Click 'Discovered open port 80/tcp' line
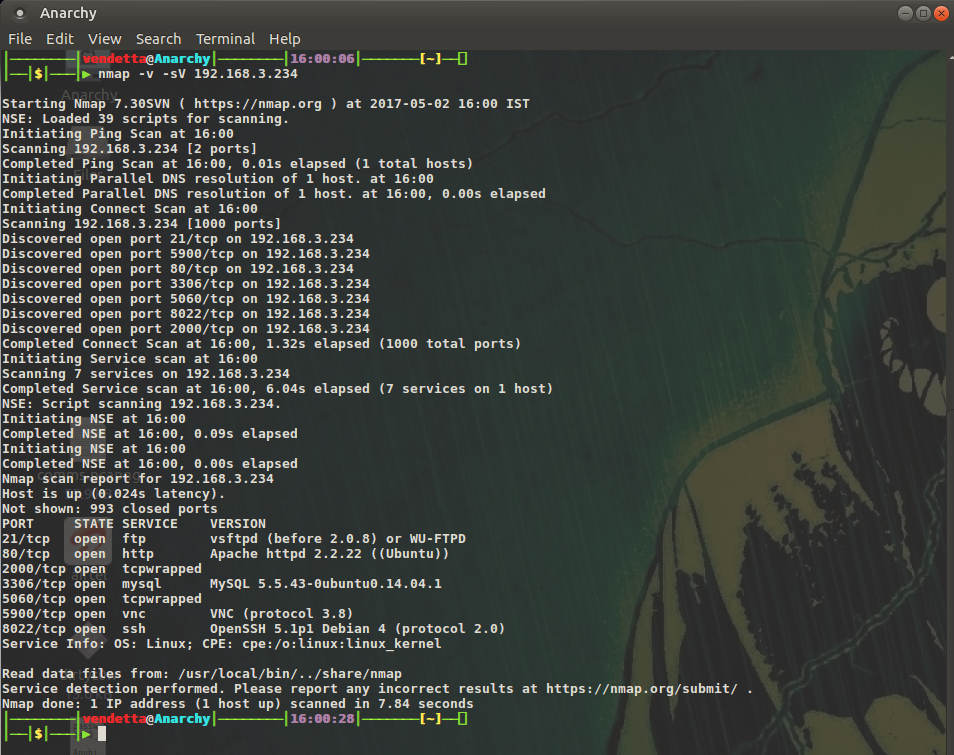This screenshot has height=755, width=954. [x=178, y=269]
